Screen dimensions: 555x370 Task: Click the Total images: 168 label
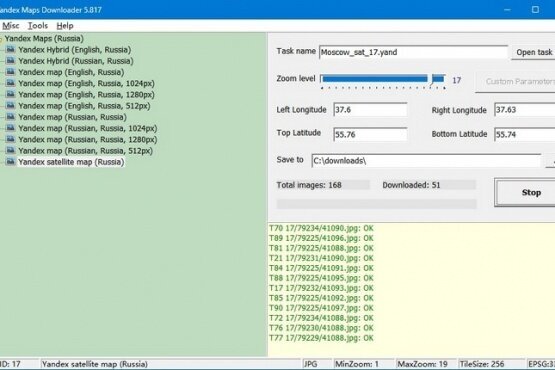[x=309, y=185]
